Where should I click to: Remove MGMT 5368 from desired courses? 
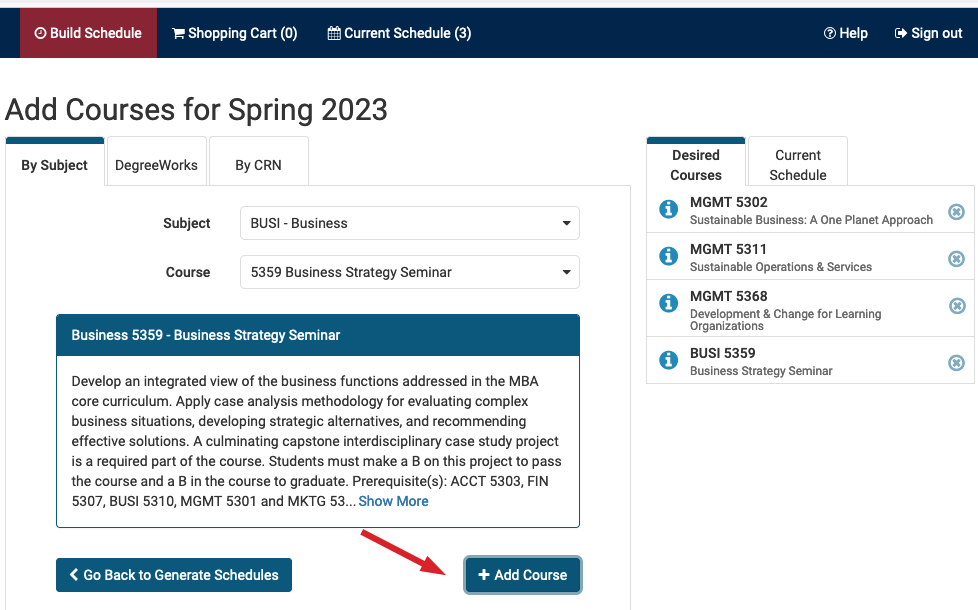point(957,306)
